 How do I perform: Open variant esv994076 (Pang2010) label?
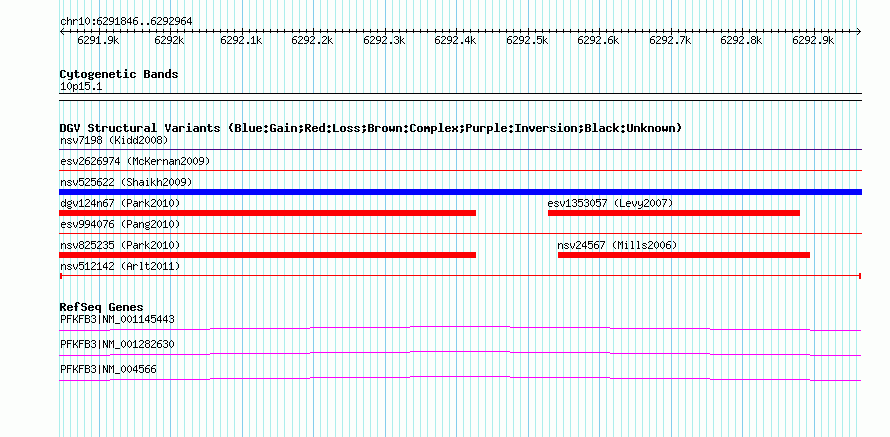[x=120, y=224]
